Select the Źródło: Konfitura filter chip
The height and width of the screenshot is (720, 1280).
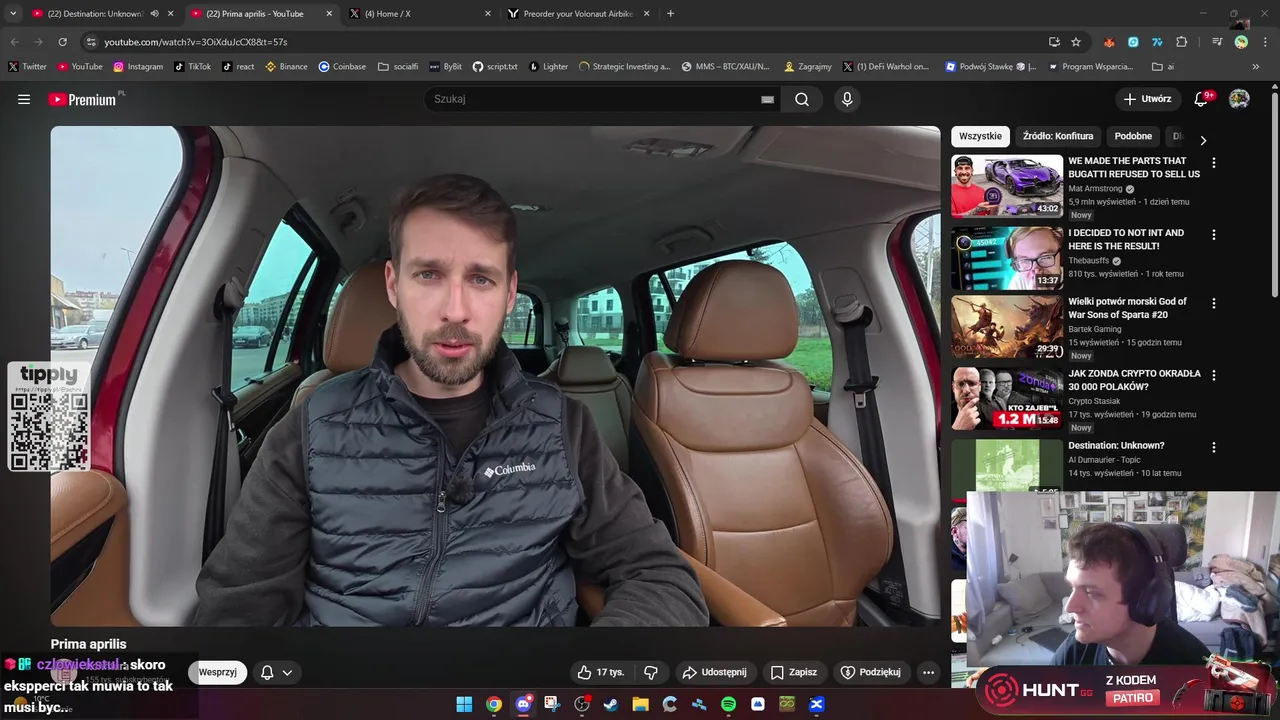coord(1058,136)
